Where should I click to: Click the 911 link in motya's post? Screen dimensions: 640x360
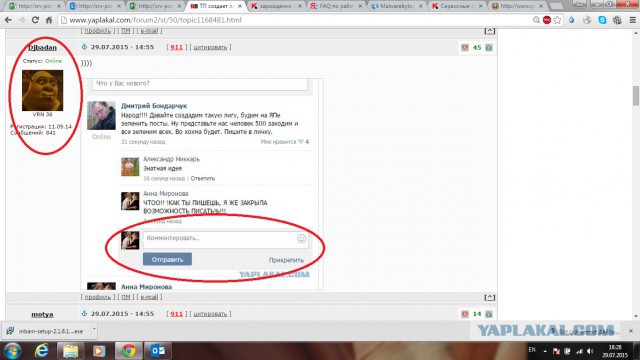[176, 314]
